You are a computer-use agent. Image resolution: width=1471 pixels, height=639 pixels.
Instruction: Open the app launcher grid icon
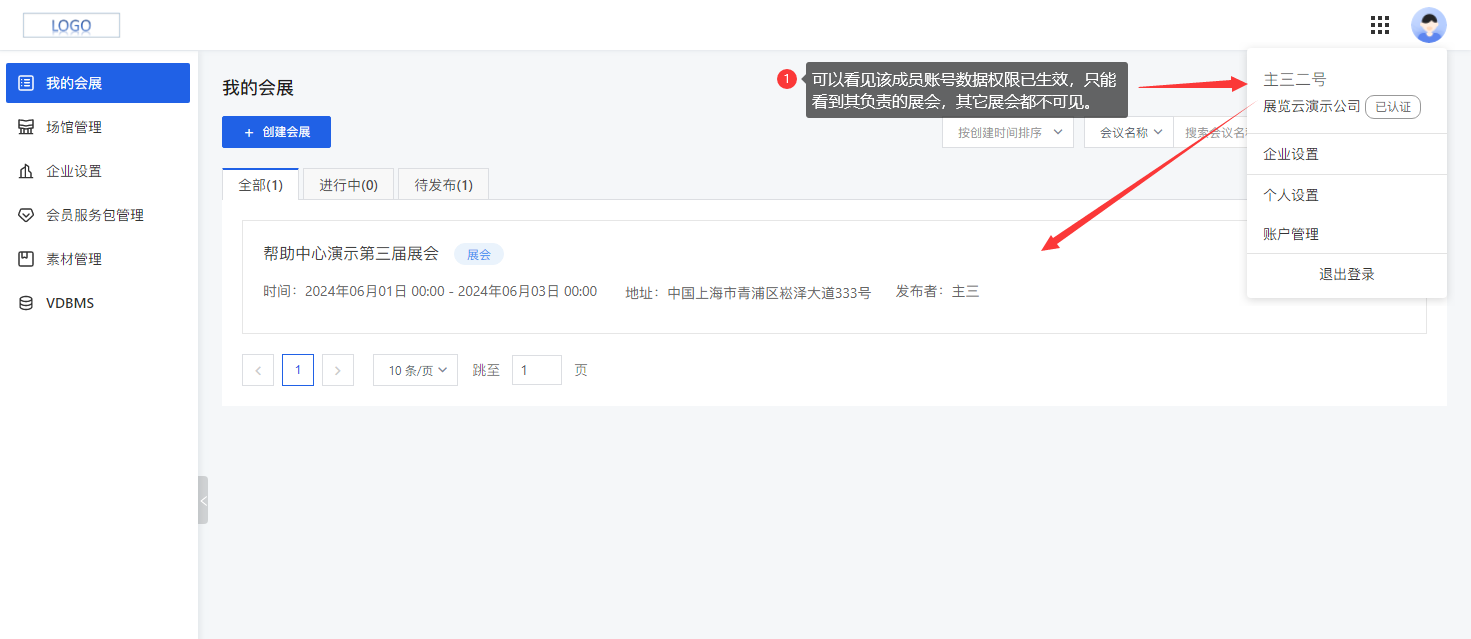coord(1380,25)
